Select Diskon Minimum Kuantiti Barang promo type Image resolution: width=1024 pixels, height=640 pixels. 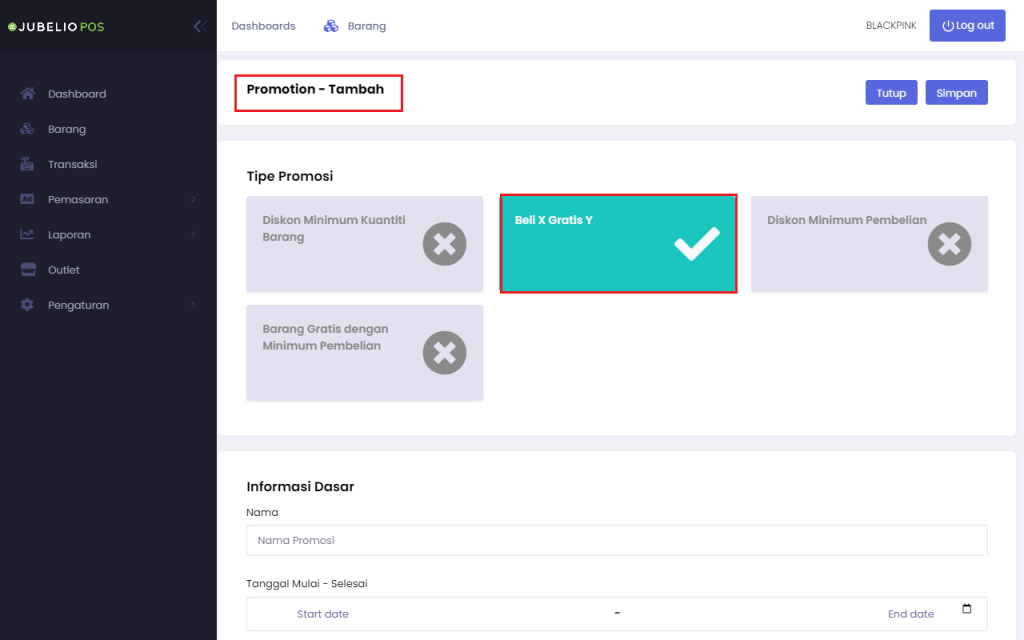click(x=364, y=244)
